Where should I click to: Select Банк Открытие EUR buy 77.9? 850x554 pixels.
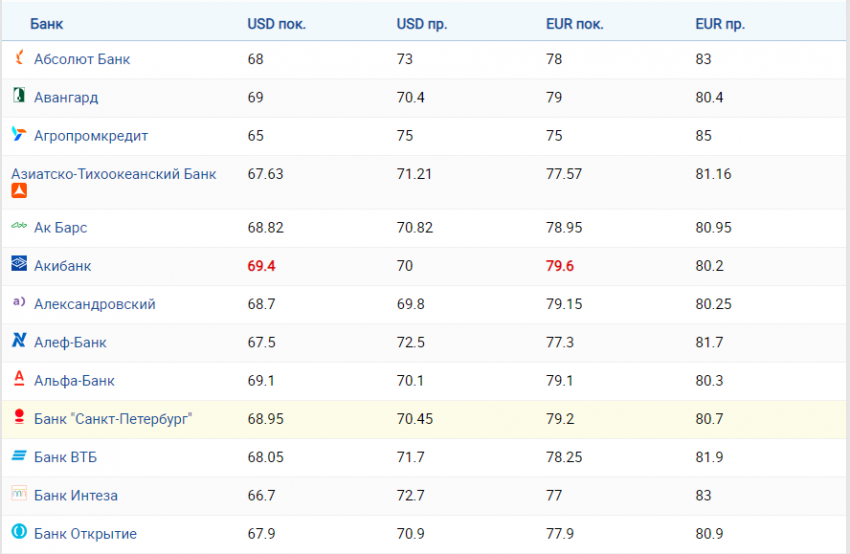pos(560,534)
